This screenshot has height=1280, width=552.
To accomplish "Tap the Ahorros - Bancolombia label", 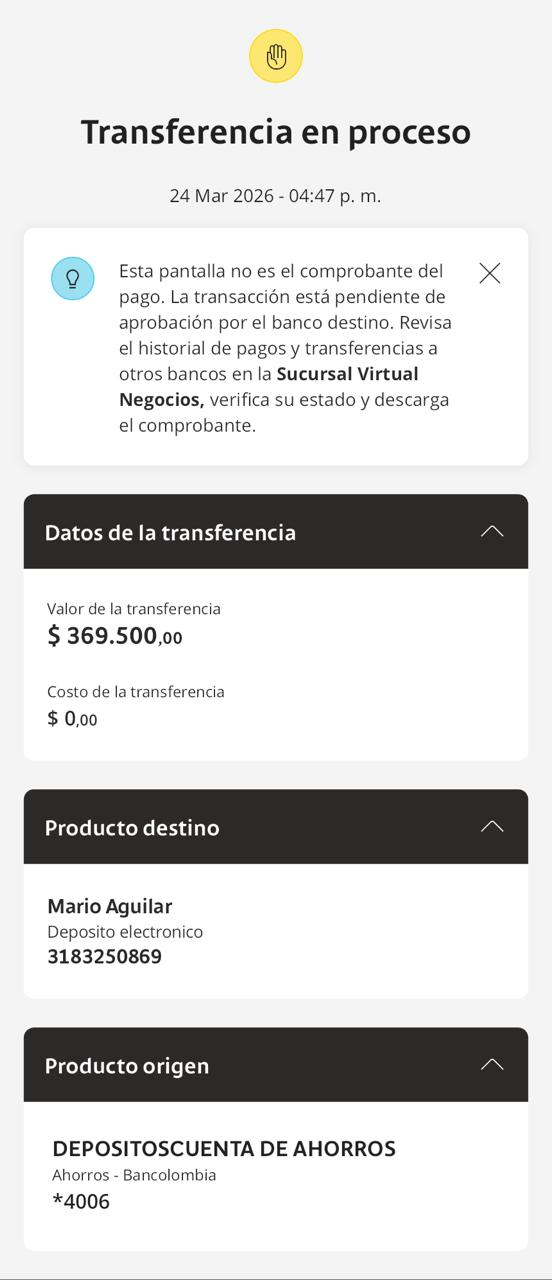I will [x=134, y=1175].
